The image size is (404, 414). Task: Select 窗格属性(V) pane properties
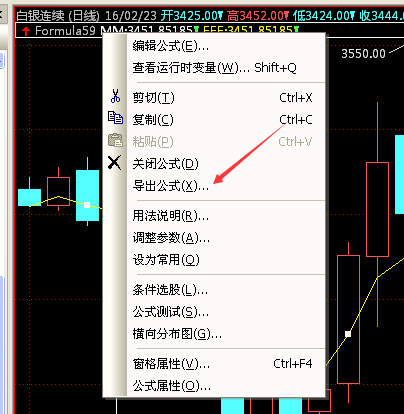(x=215, y=364)
